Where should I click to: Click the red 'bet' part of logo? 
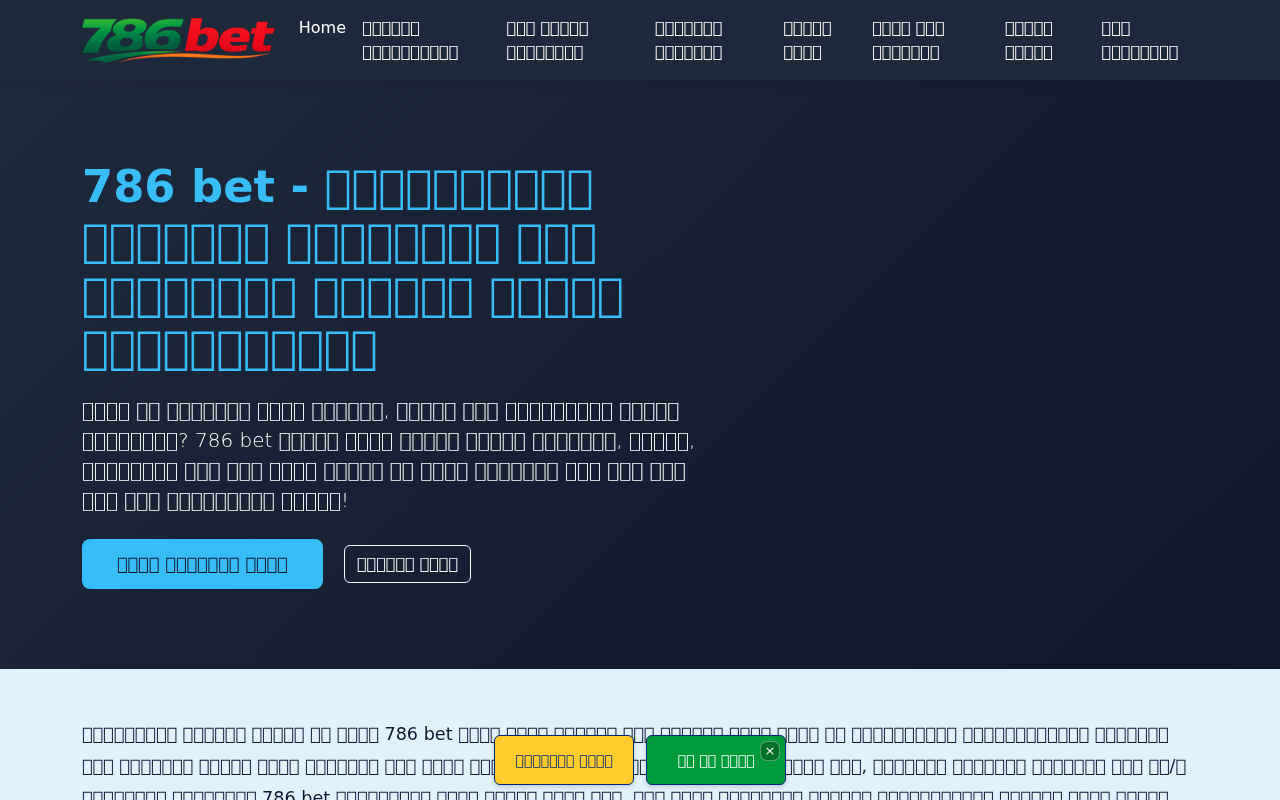pyautogui.click(x=230, y=39)
